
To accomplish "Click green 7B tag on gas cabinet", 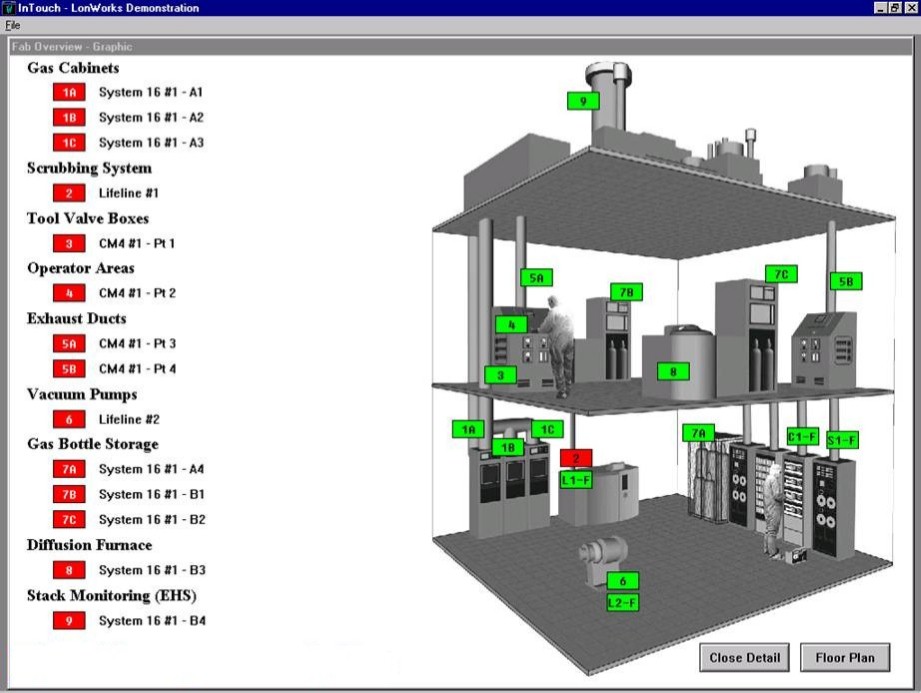I will (627, 292).
